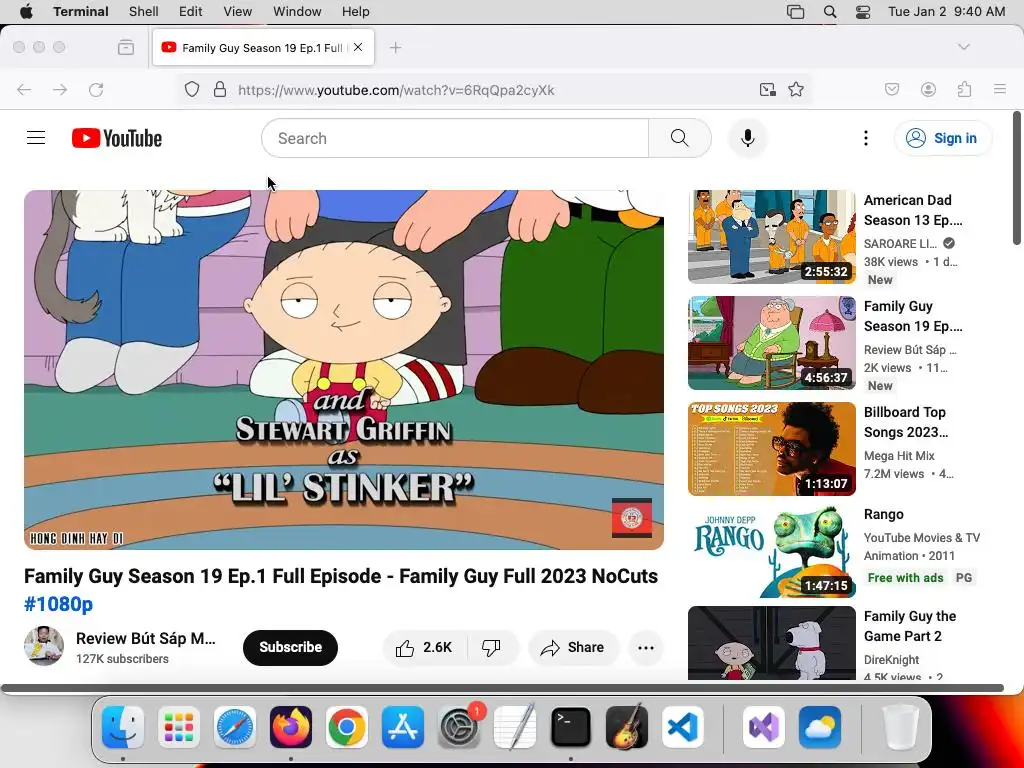
Task: Open Family Guy Season 19 sidebar thumbnail
Action: coord(771,343)
